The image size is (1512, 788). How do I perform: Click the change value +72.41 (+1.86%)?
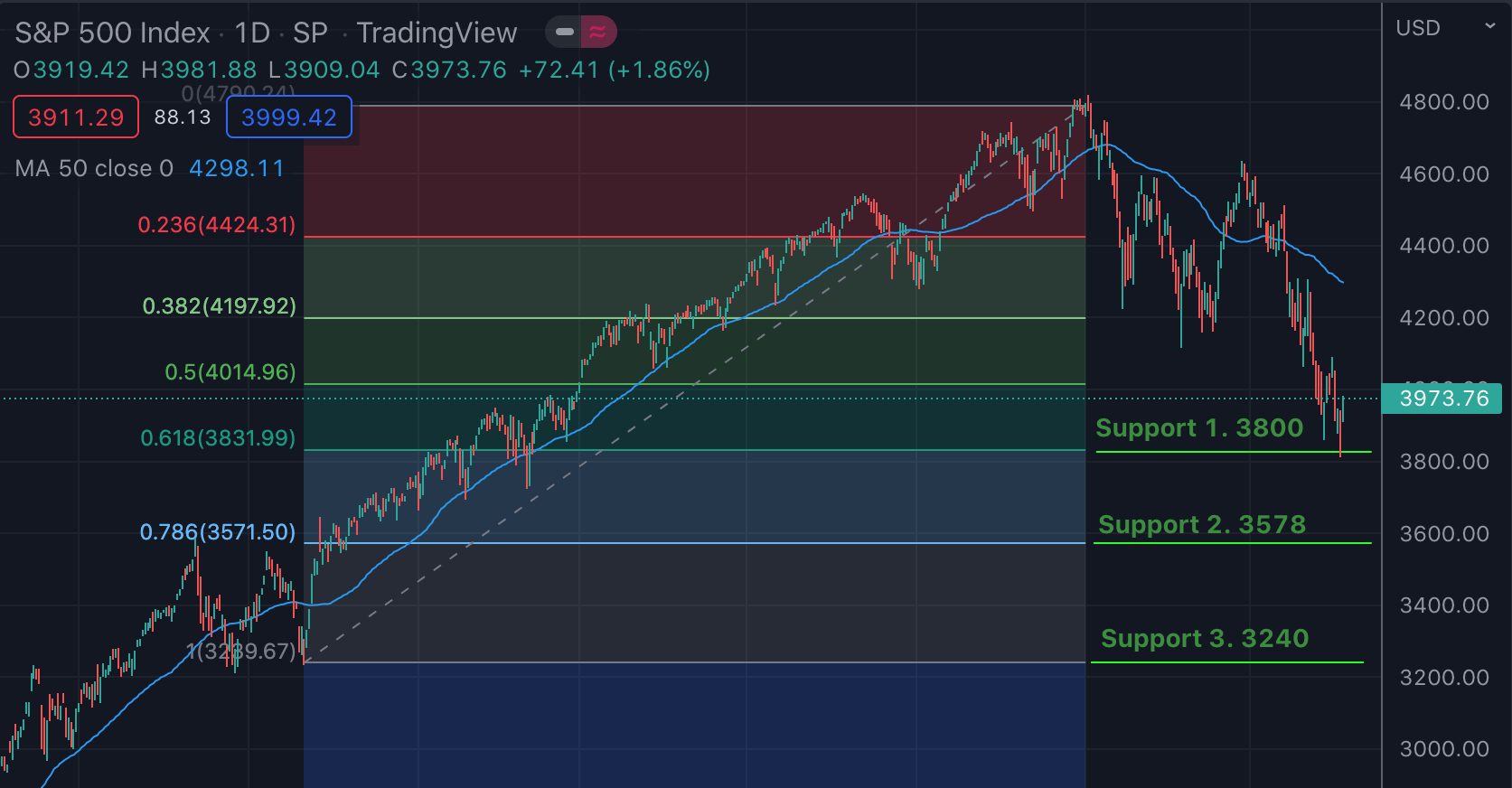[615, 70]
